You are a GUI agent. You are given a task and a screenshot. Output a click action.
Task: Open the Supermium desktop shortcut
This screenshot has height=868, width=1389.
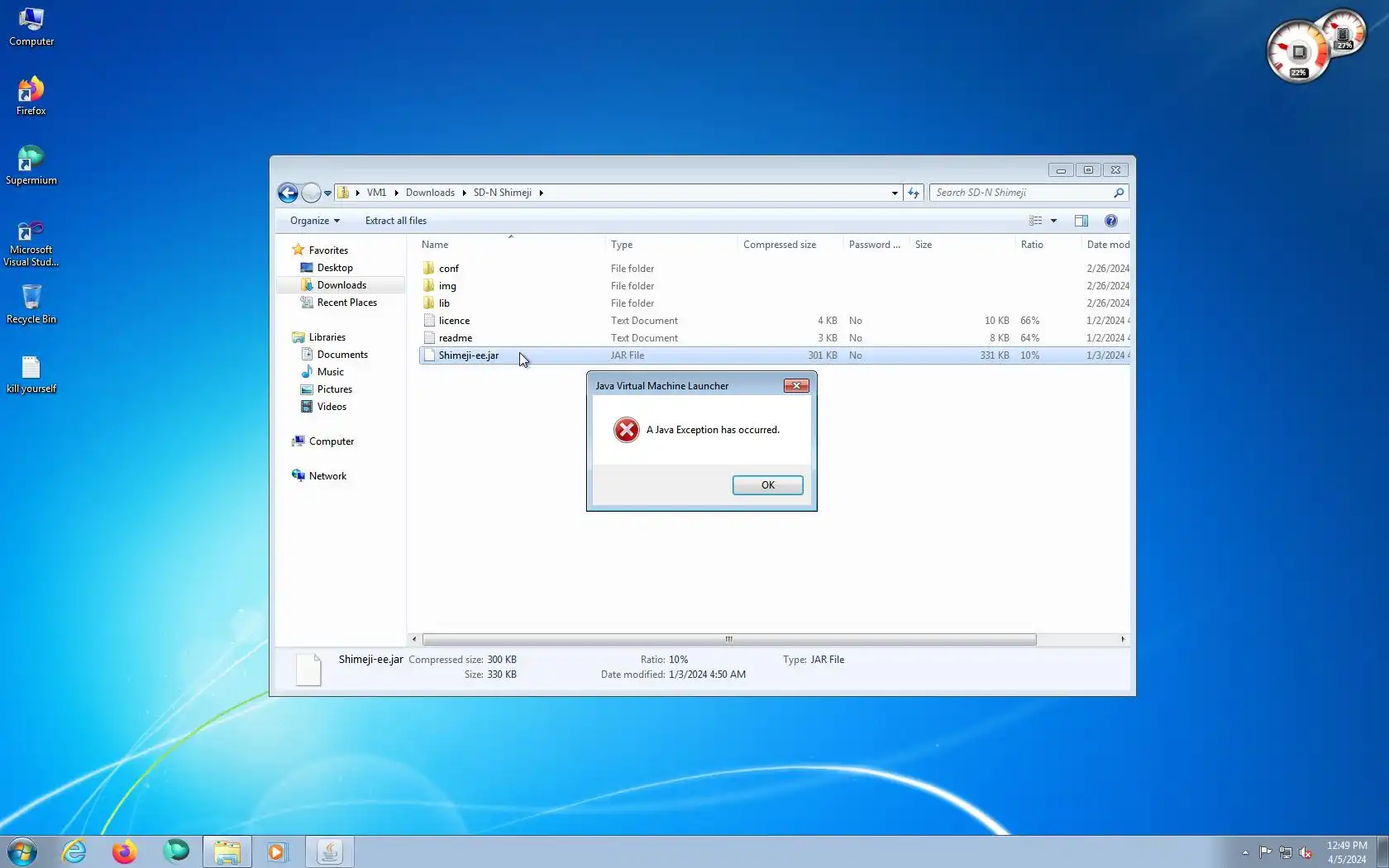[31, 165]
